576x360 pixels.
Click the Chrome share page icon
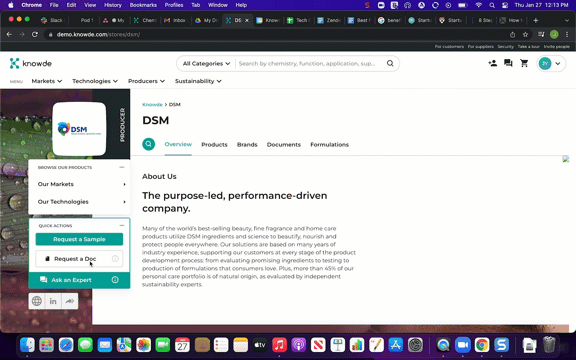tap(512, 35)
